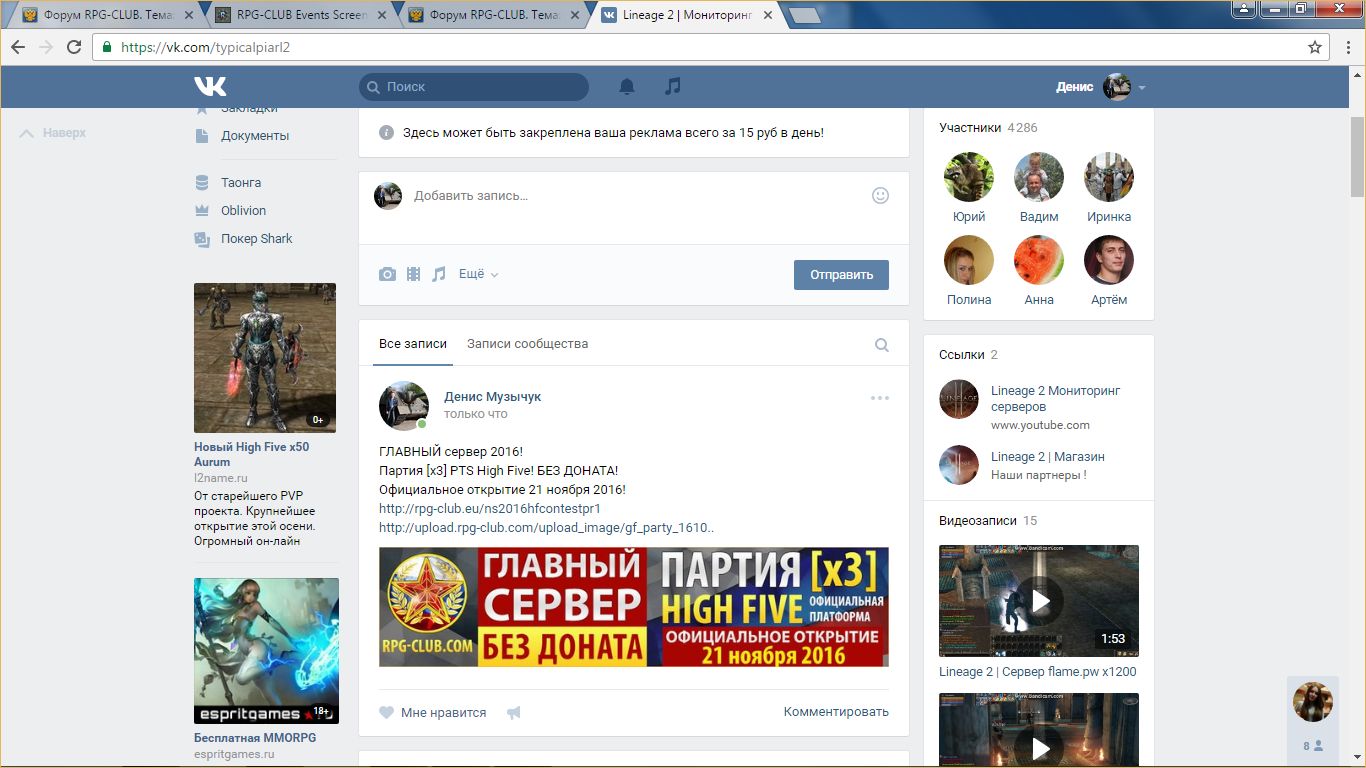Click armored warrior ad image
This screenshot has height=768, width=1366.
(x=265, y=357)
